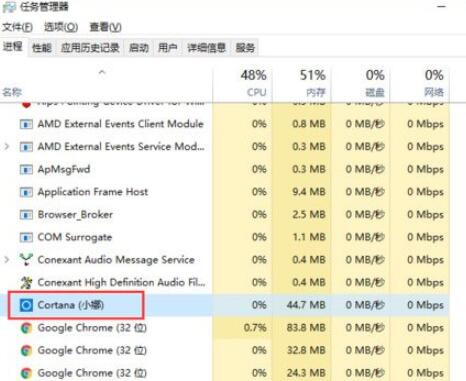The image size is (466, 381).
Task: Click the 9.4 MB memory value
Action: coord(309,192)
